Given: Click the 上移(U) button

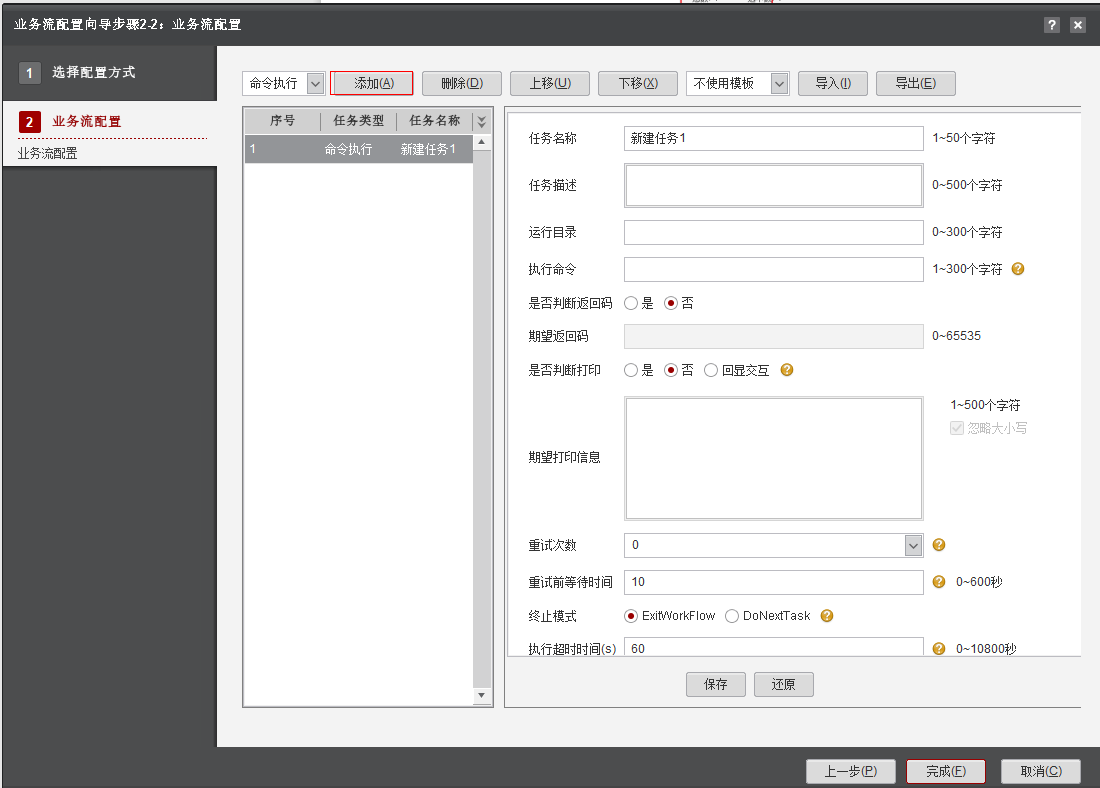Looking at the screenshot, I should pyautogui.click(x=550, y=84).
